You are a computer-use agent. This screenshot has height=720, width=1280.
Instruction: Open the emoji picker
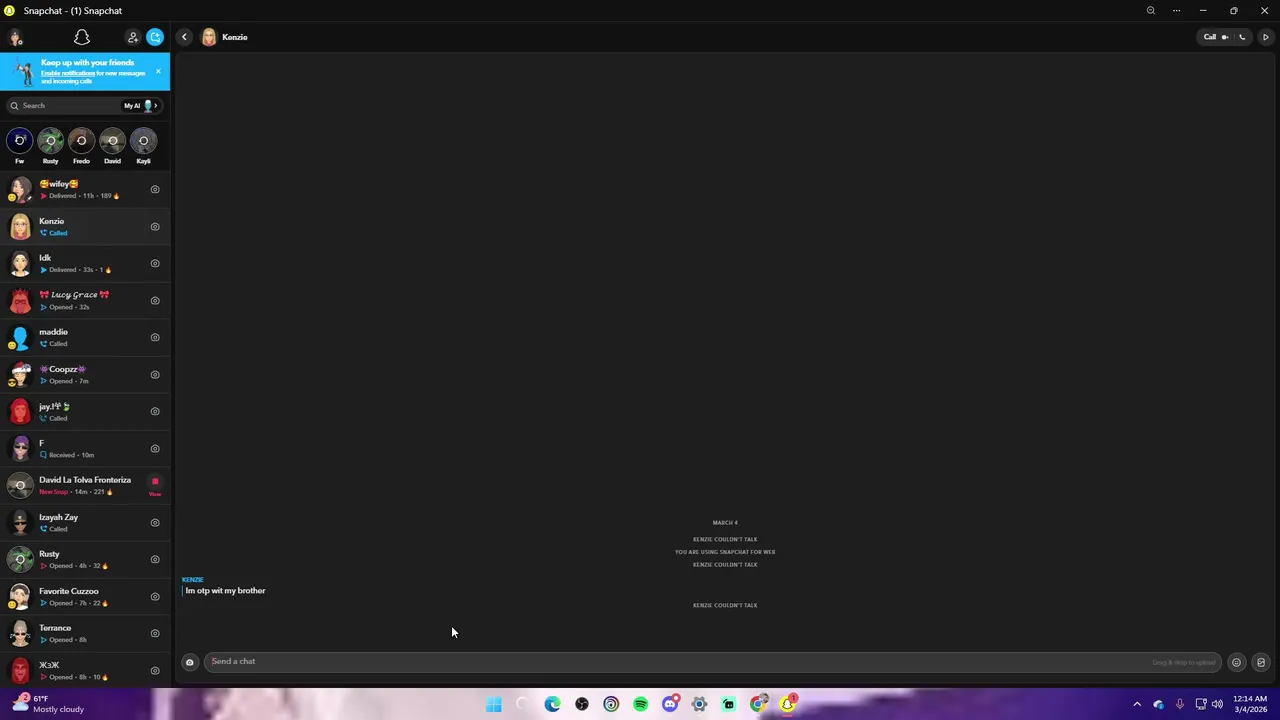(1236, 662)
